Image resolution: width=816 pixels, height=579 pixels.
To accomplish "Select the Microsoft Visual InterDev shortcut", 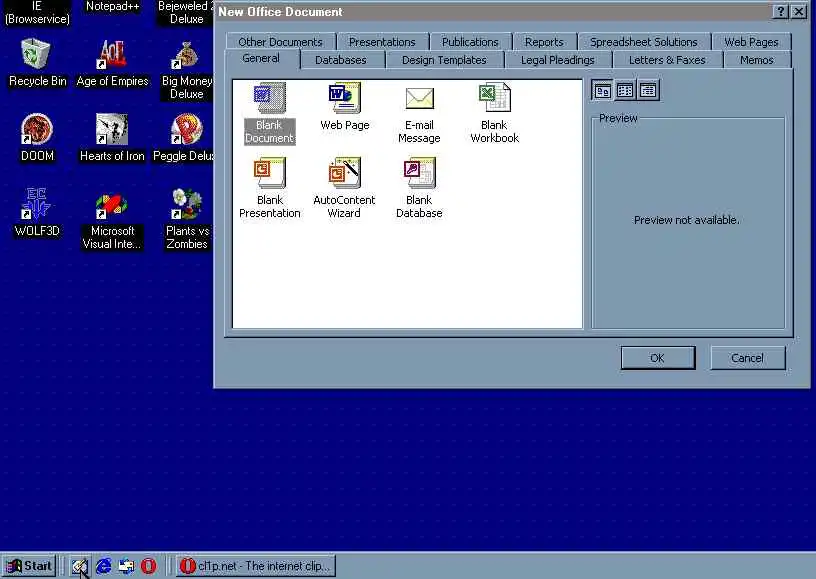I will (112, 220).
